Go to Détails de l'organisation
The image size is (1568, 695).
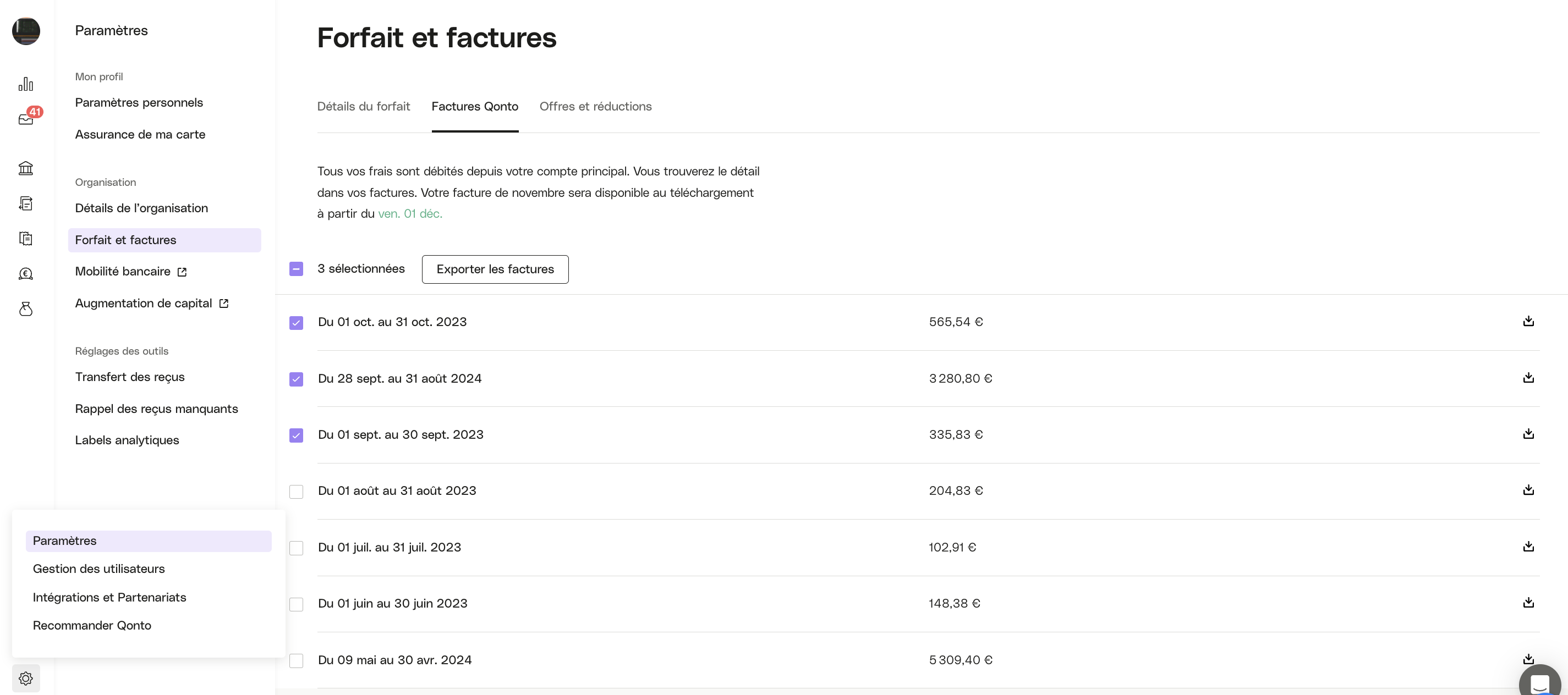141,208
